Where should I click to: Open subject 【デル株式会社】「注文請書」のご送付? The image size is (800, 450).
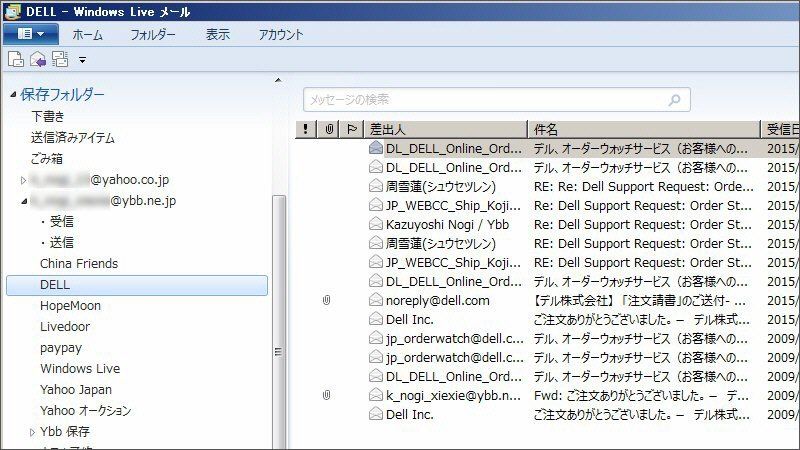(x=640, y=301)
